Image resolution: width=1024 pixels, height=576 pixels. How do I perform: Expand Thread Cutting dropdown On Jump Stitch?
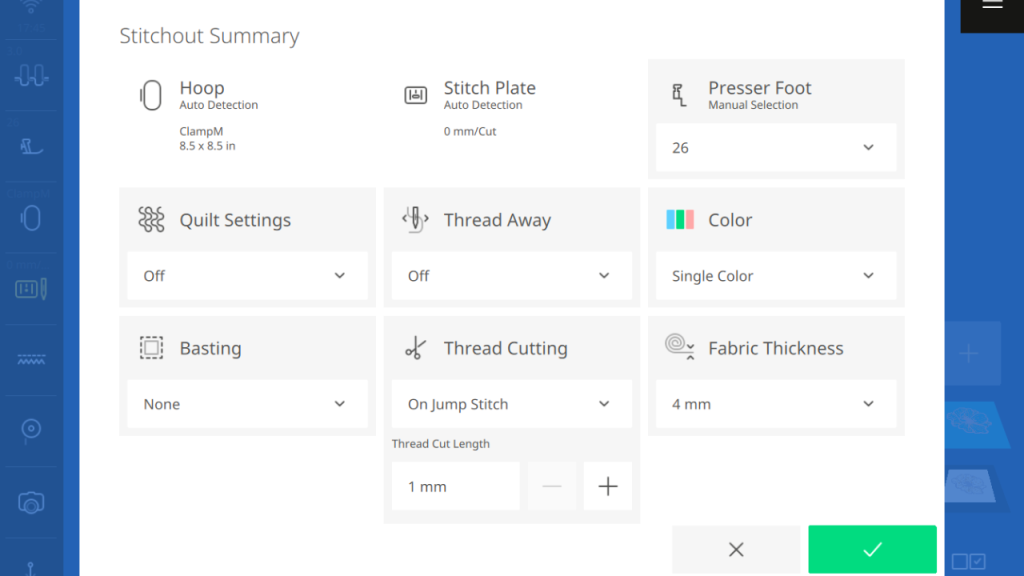pyautogui.click(x=511, y=404)
